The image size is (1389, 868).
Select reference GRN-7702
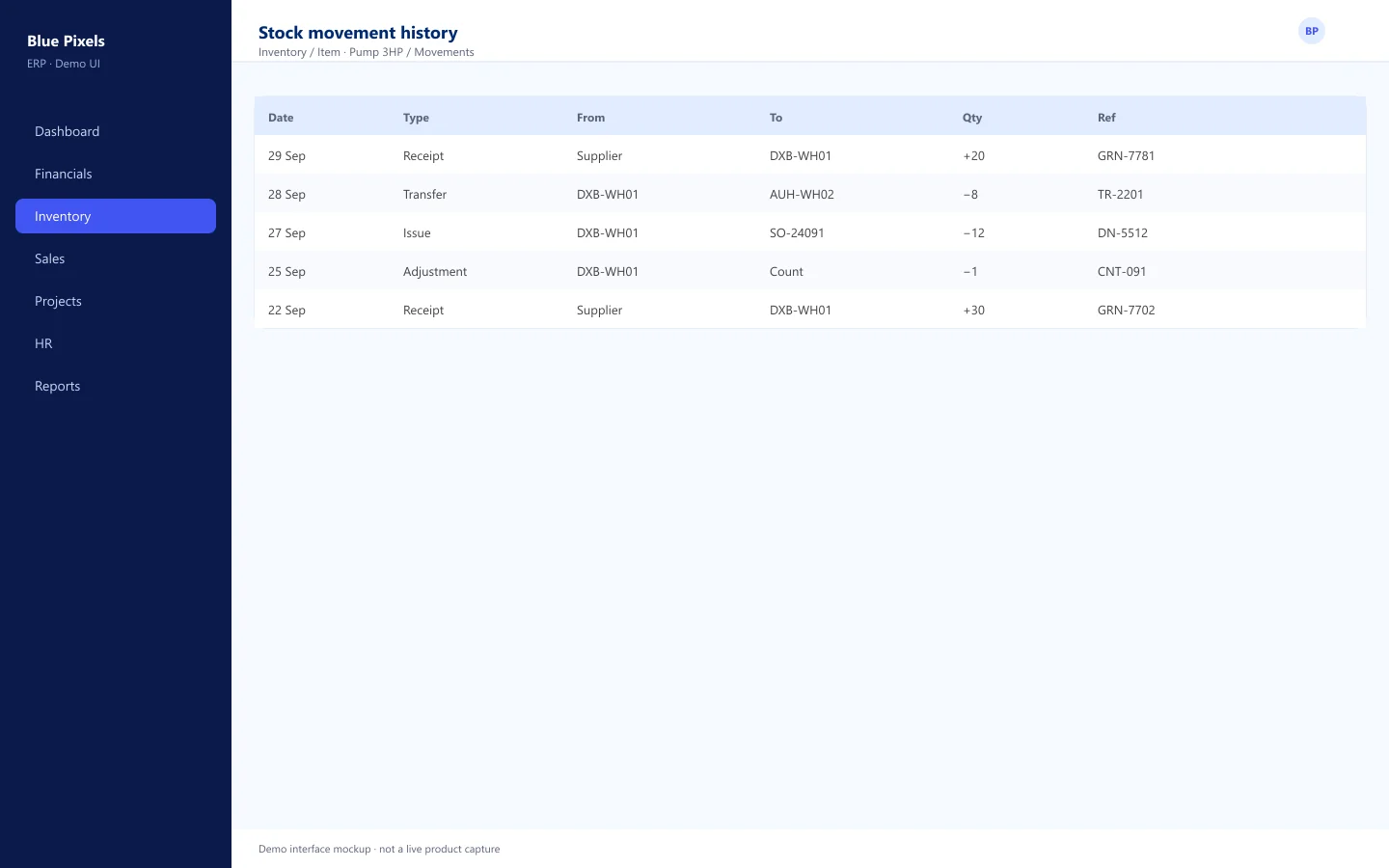pyautogui.click(x=1126, y=310)
